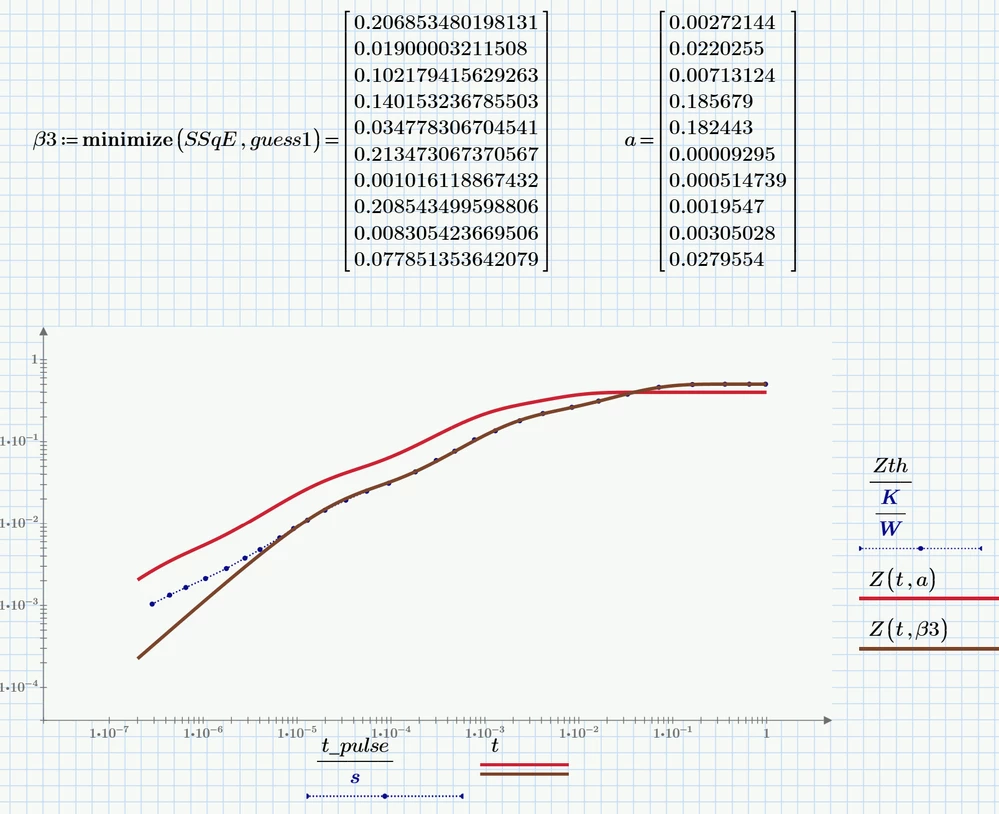This screenshot has height=814, width=999.
Task: Click the β3 result vector
Action: coord(445,141)
